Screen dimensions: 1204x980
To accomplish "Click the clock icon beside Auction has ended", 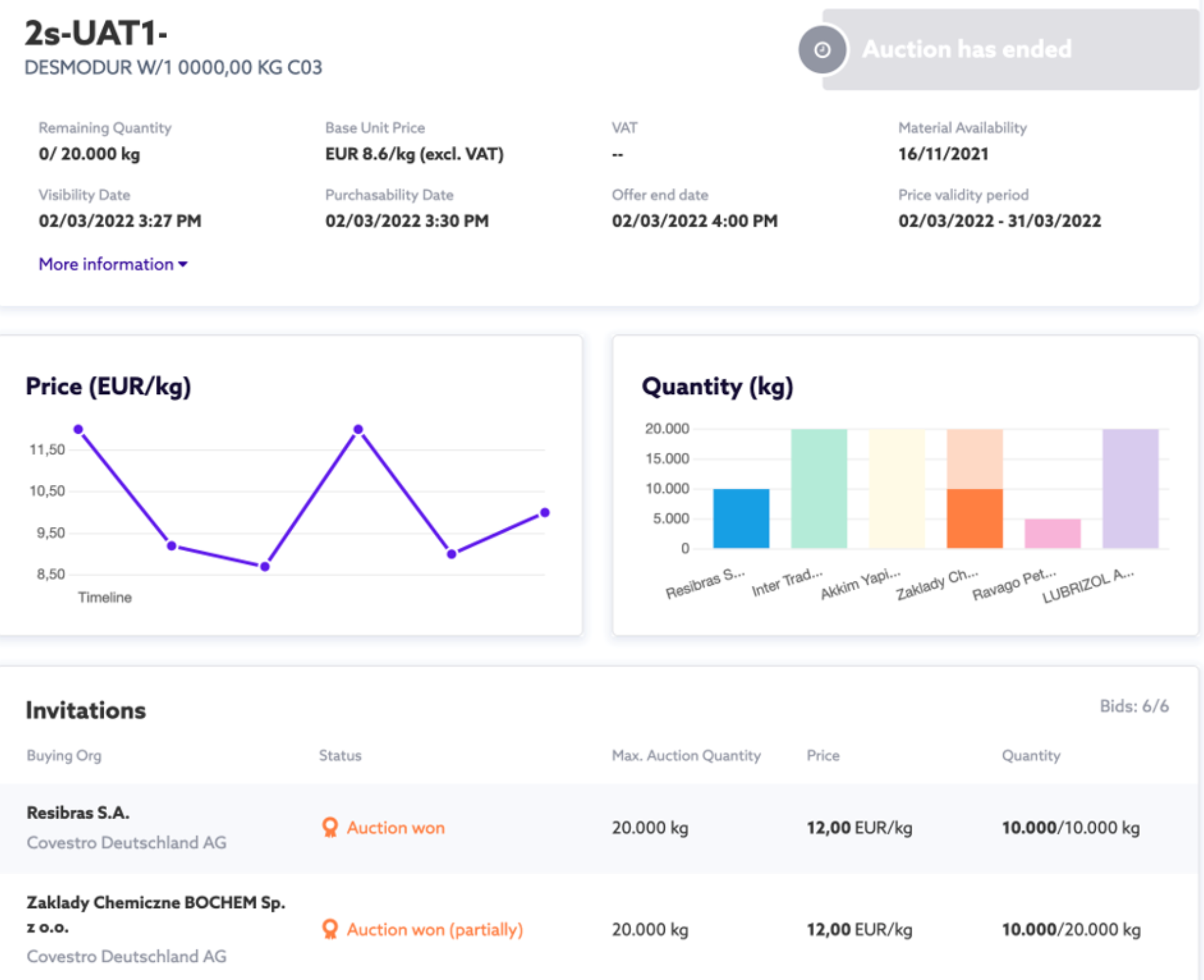I will click(822, 50).
